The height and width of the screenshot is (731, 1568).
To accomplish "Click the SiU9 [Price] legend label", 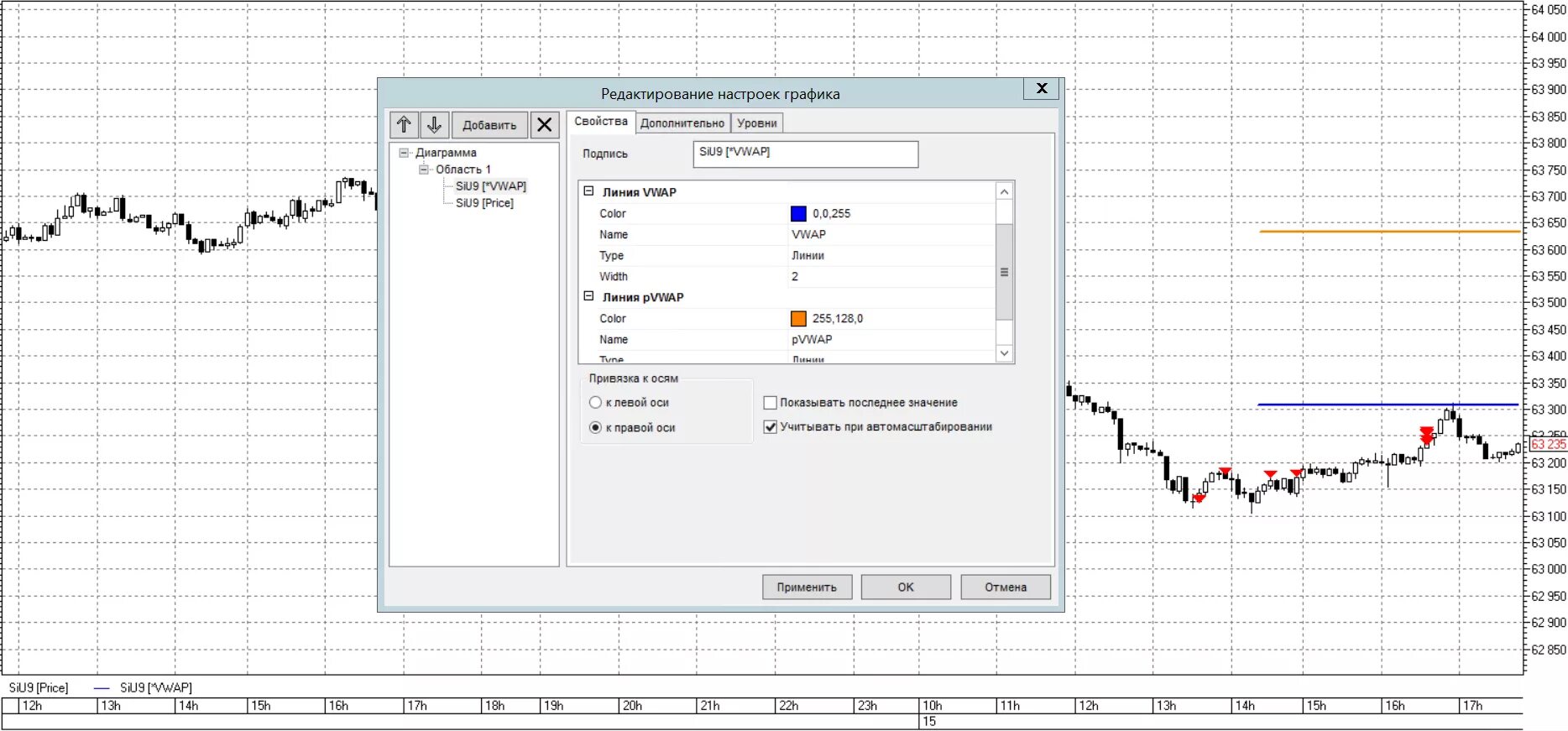I will click(x=39, y=688).
